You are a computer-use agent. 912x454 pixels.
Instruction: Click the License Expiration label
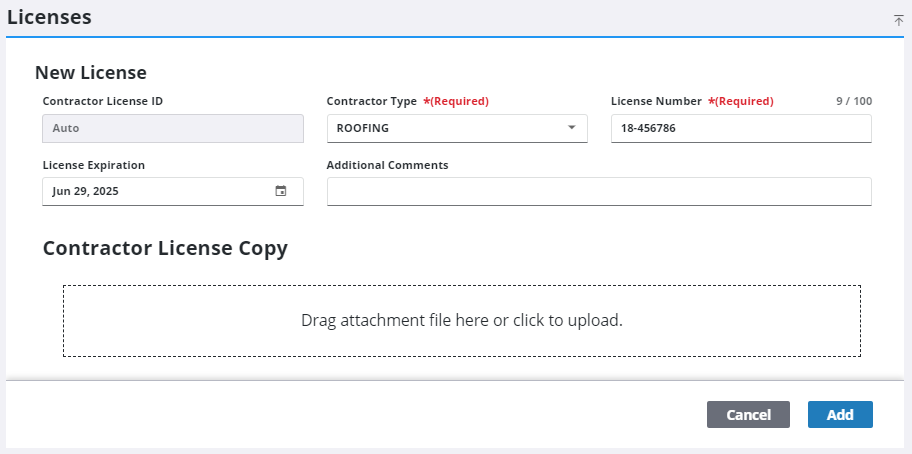[x=94, y=165]
